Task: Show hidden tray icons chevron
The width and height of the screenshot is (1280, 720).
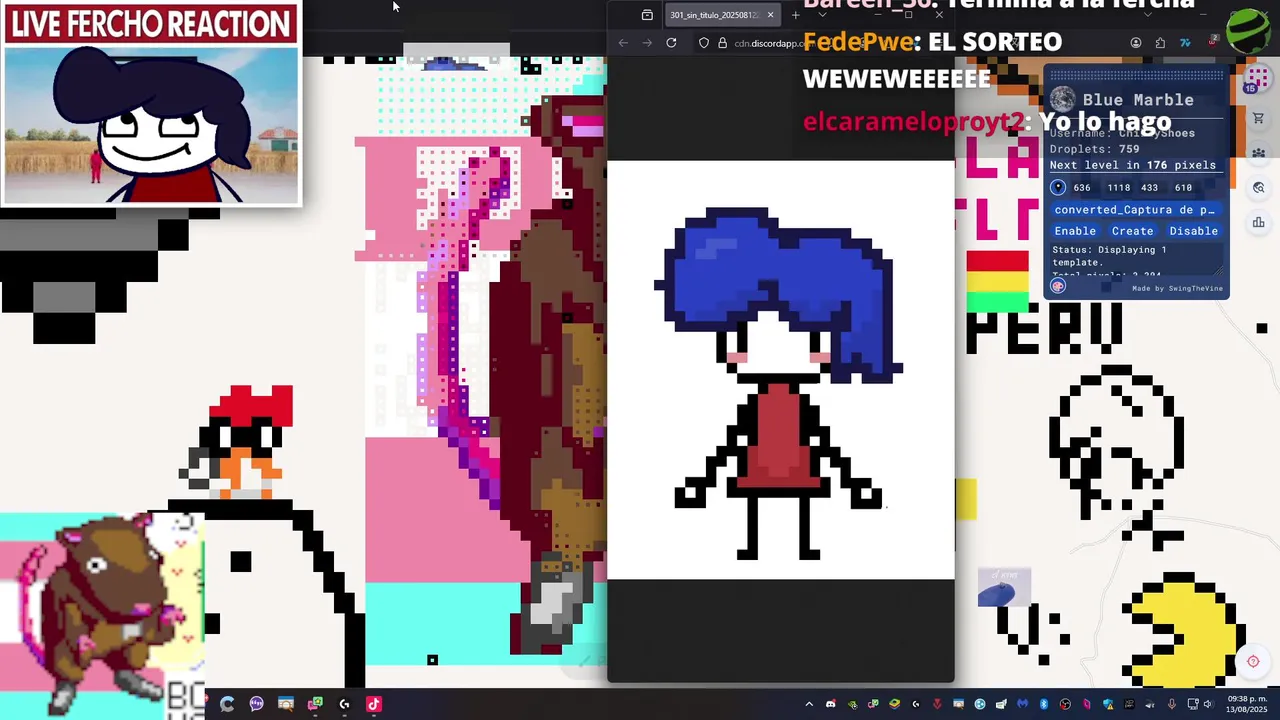Action: 809,704
